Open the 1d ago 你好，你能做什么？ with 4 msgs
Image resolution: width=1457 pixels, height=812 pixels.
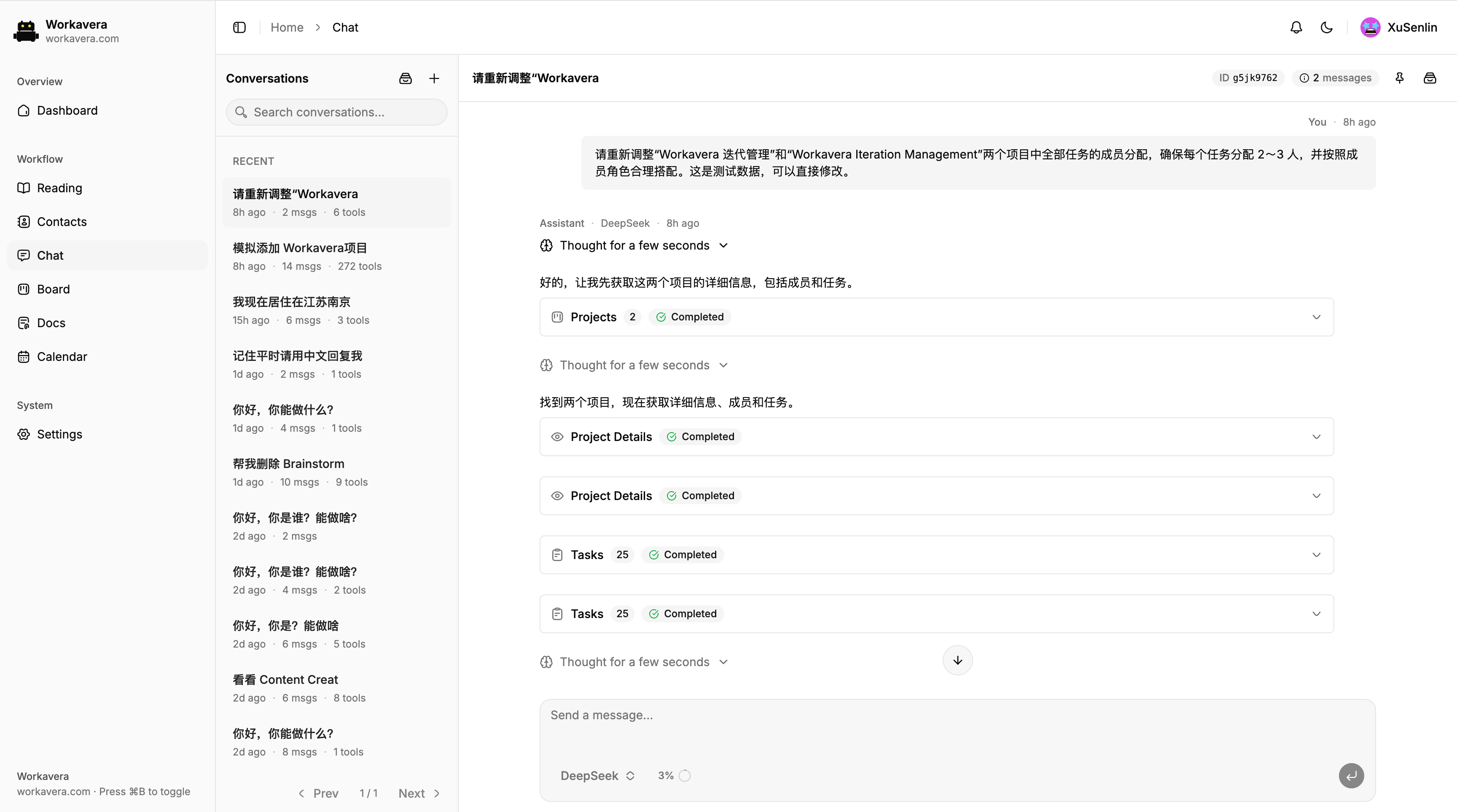pos(336,419)
